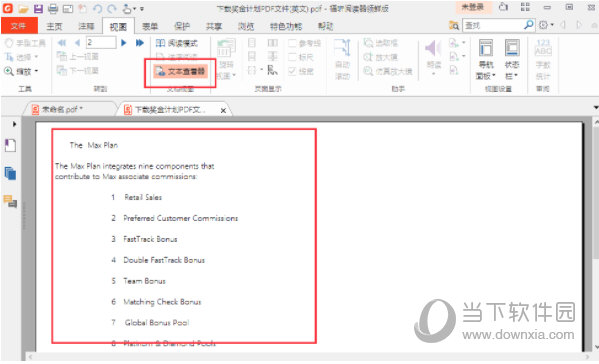This screenshot has width=599, height=364.
Task: Select the 视图 View tab
Action: point(118,26)
